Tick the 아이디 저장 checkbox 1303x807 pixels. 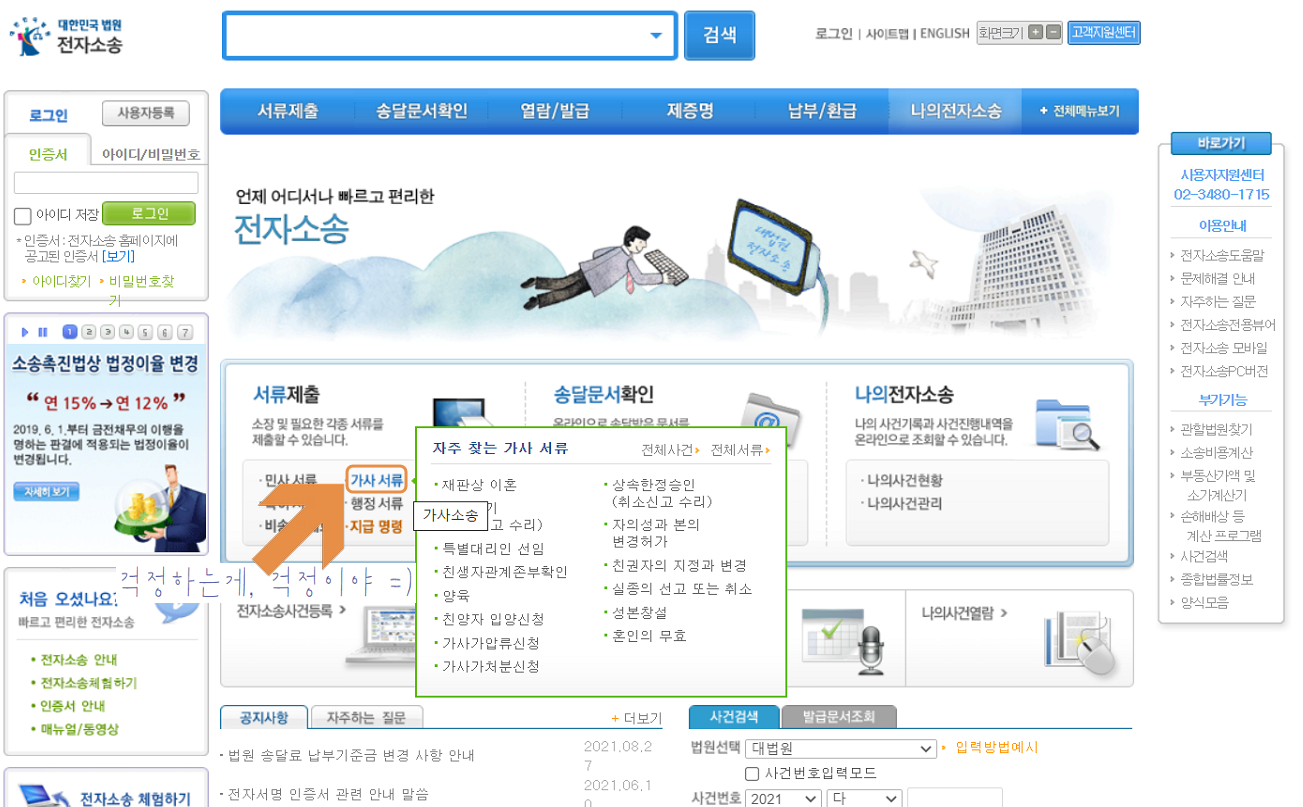pyautogui.click(x=23, y=215)
